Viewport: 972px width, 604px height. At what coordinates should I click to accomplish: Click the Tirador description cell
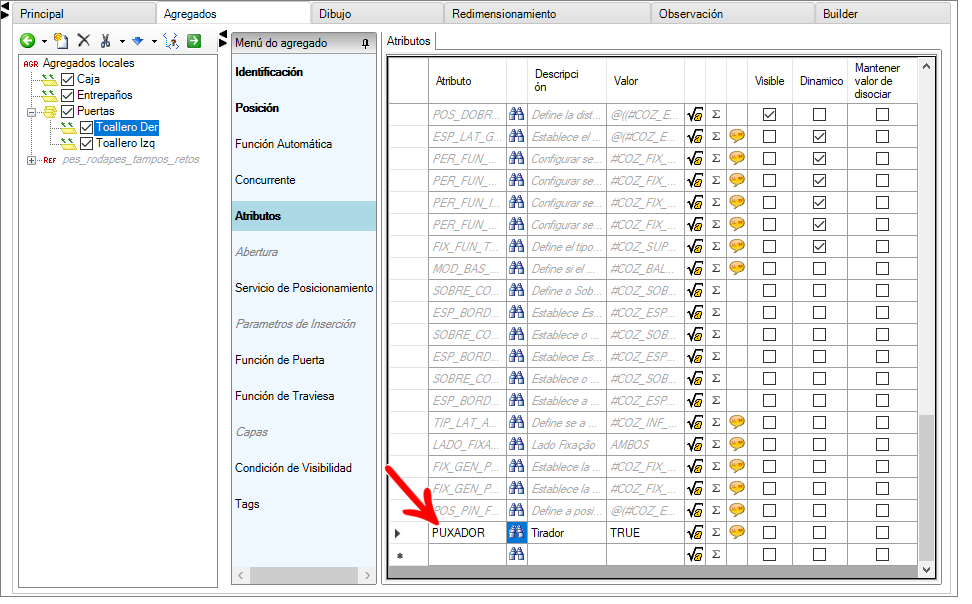tap(567, 533)
